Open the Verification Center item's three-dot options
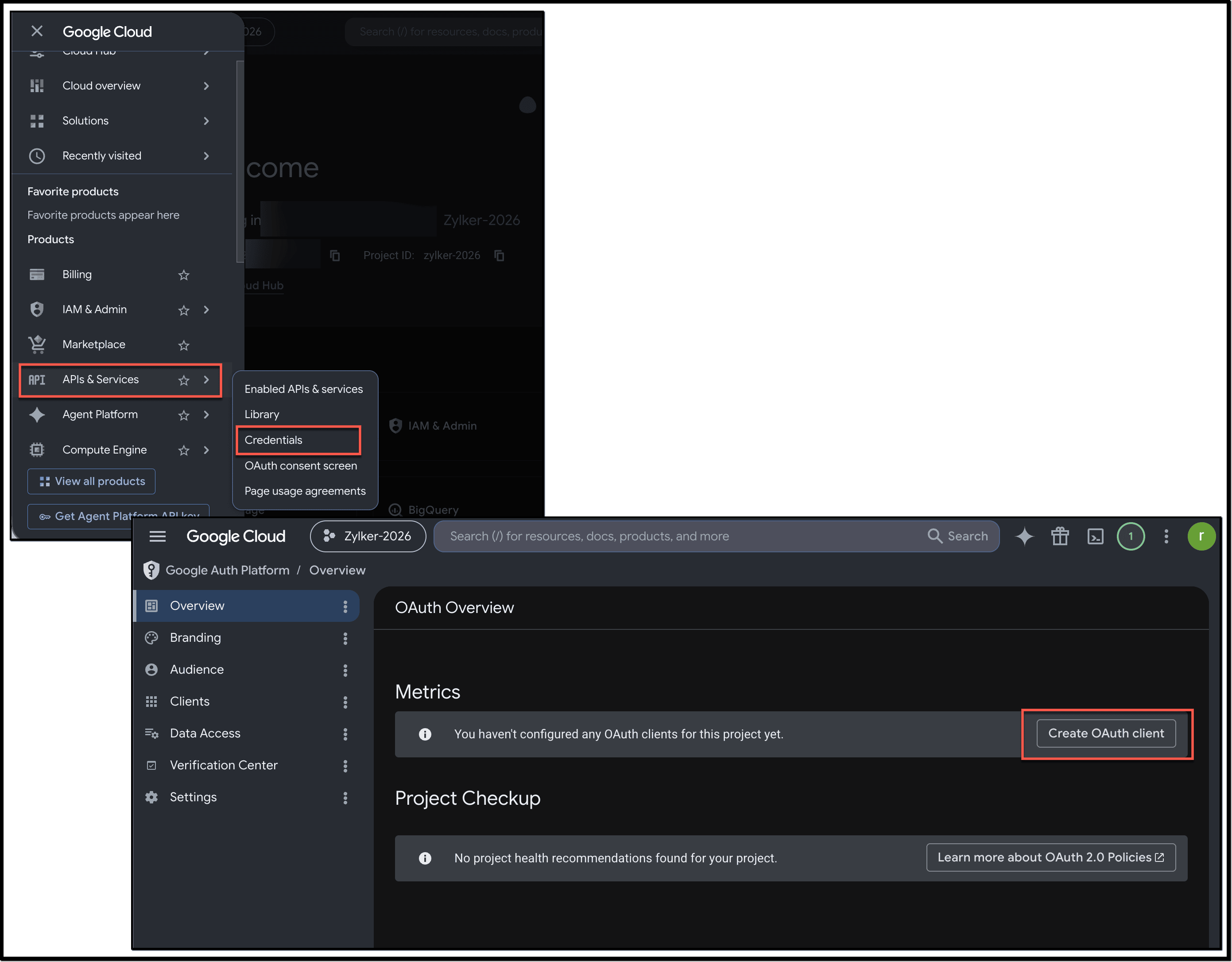1232x962 pixels. coord(345,766)
